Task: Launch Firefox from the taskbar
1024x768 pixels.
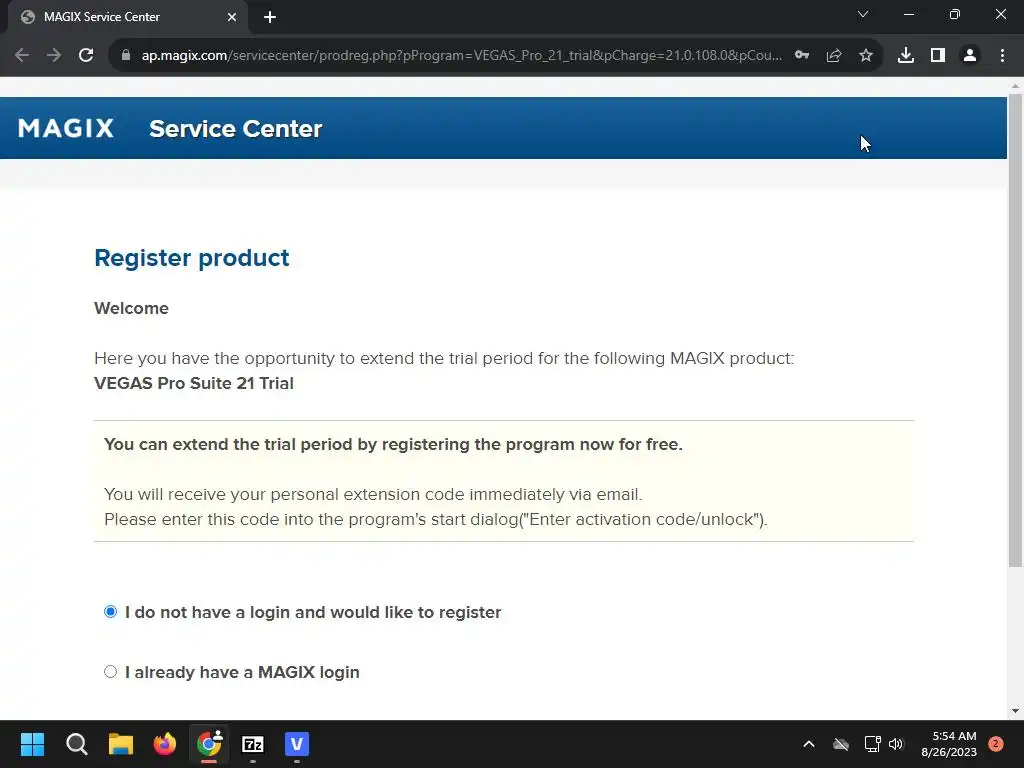Action: click(x=165, y=744)
